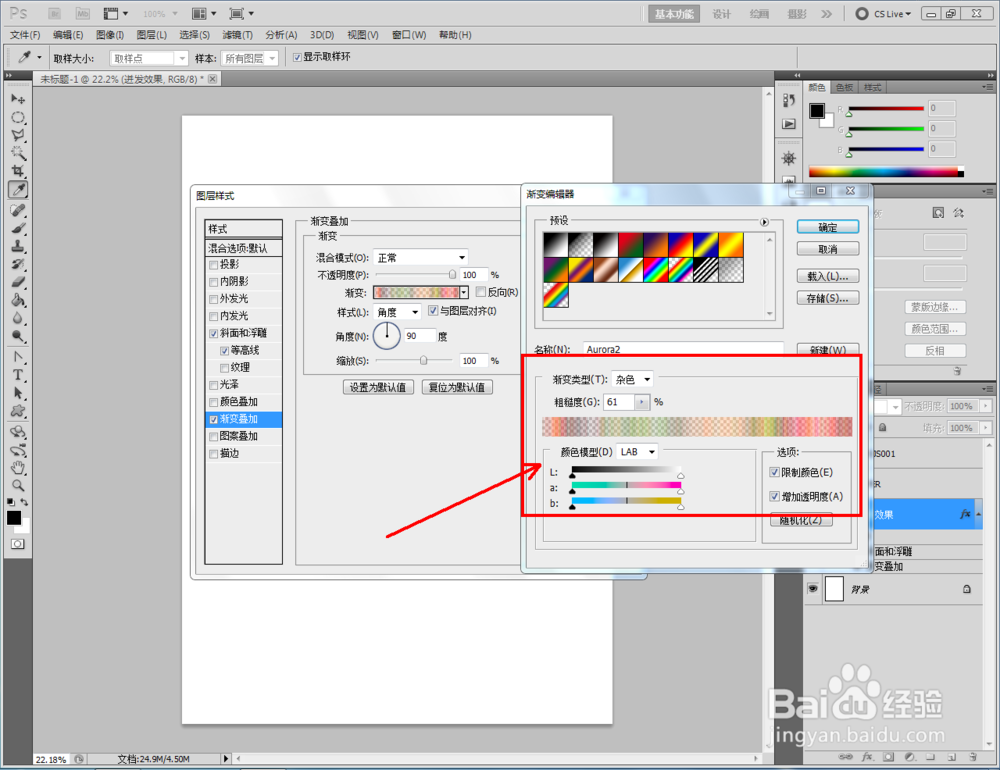Toggle Quick Mask mode icon

(x=18, y=544)
